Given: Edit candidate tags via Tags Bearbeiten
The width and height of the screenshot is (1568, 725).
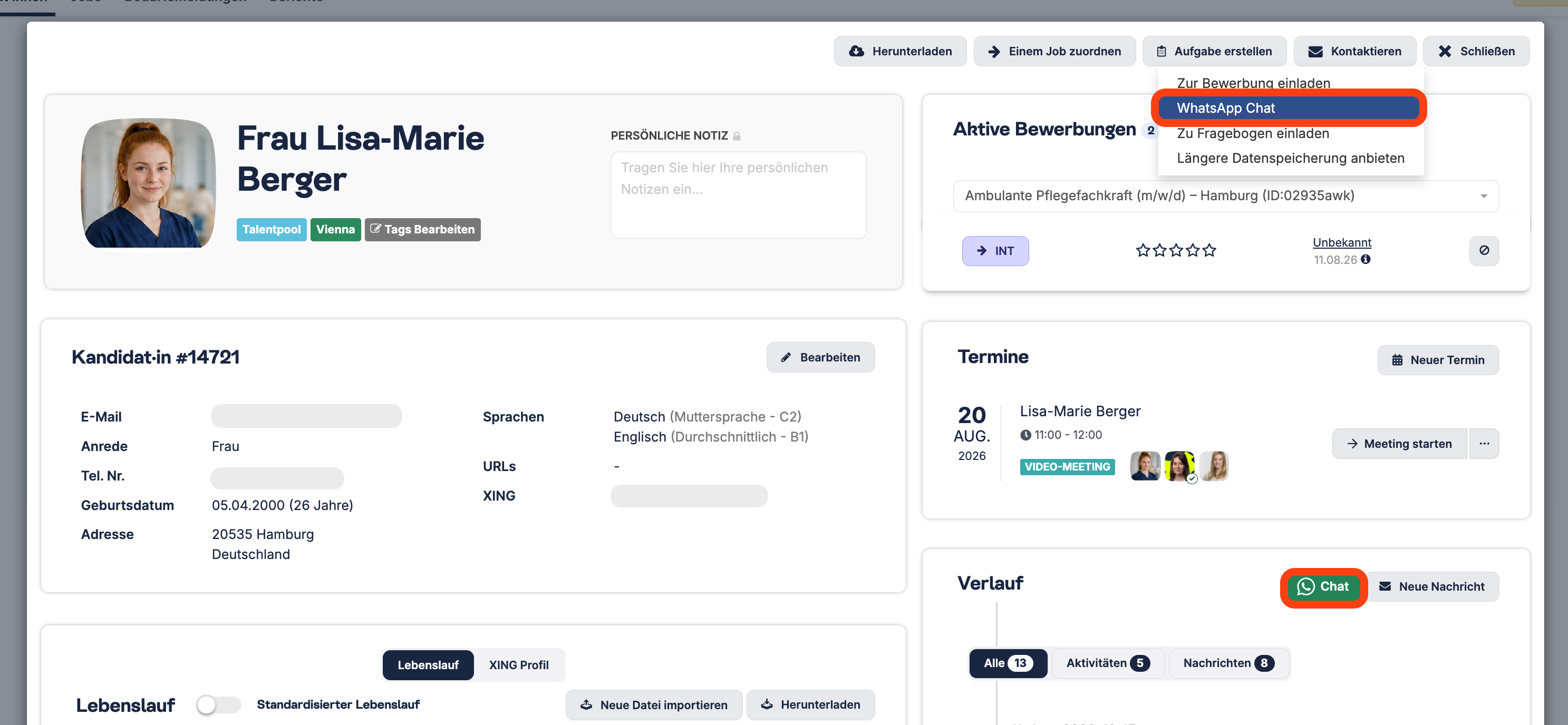Looking at the screenshot, I should 422,229.
